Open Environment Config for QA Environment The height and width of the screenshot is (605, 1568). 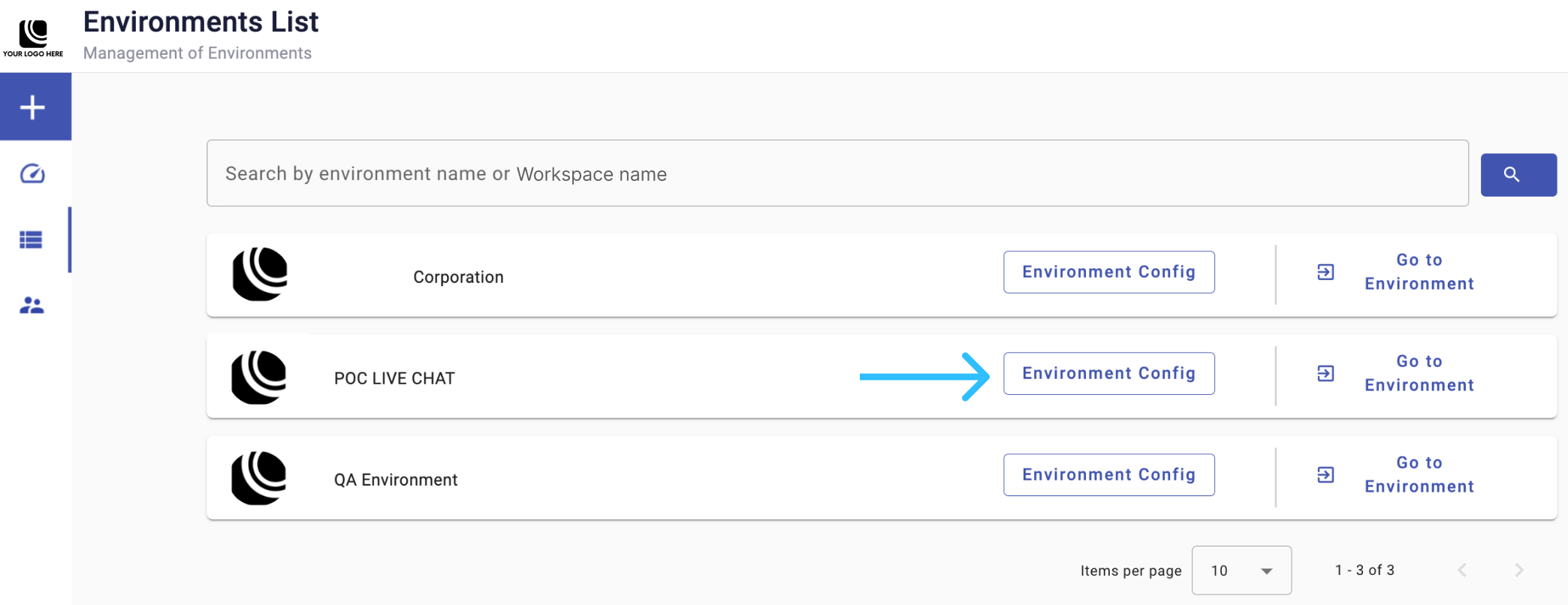pyautogui.click(x=1109, y=474)
